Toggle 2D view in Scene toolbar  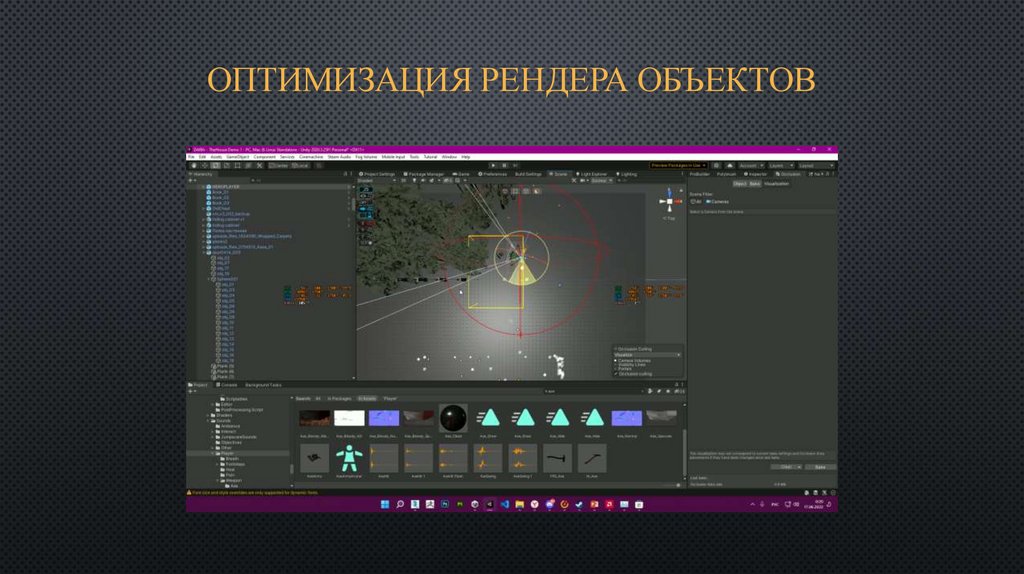click(x=404, y=180)
